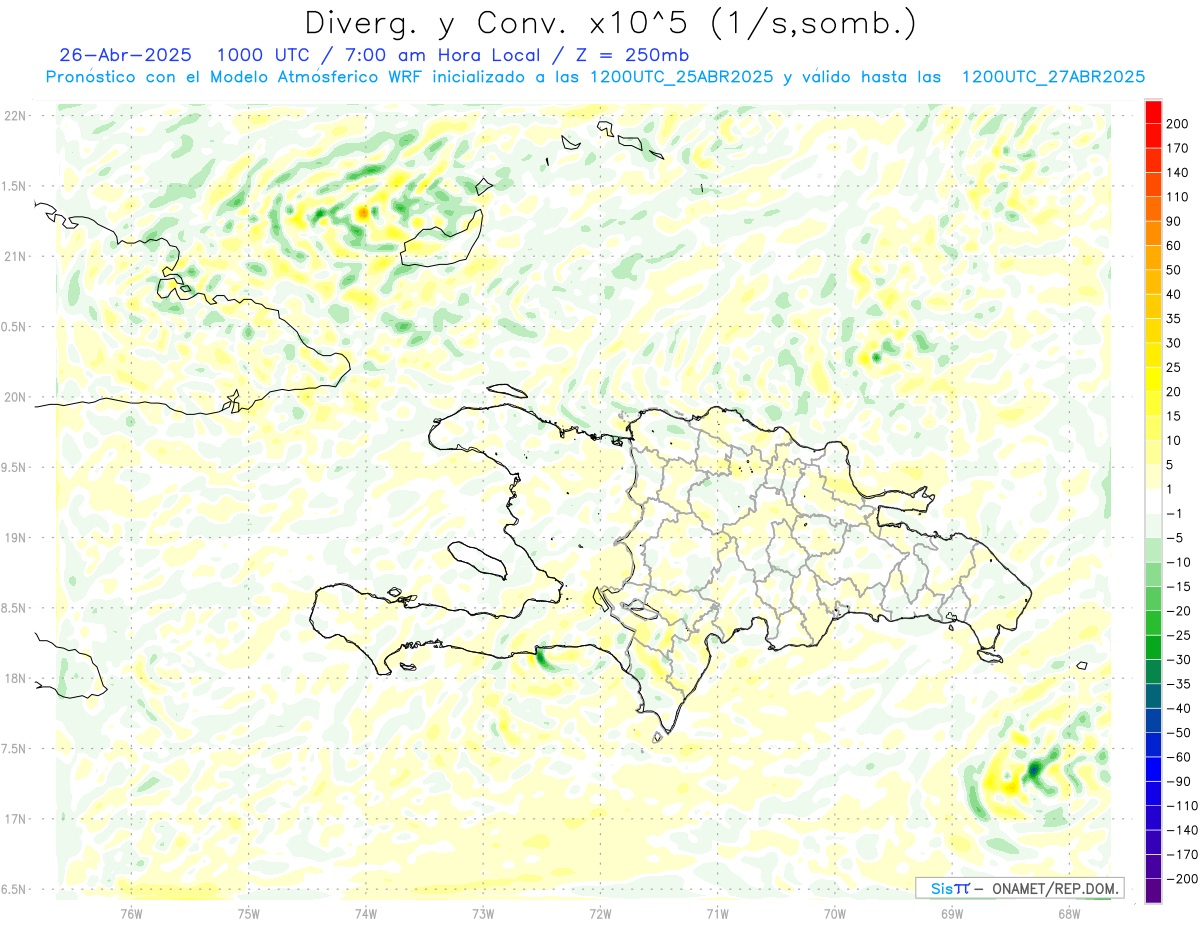Click the 21N latitude axis label
This screenshot has height=927, width=1200.
(x=15, y=256)
